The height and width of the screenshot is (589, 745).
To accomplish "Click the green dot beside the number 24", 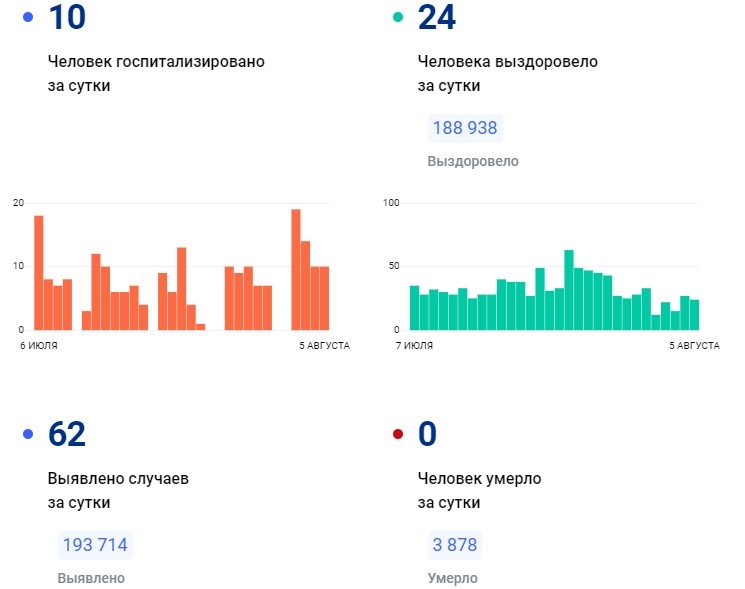I will (x=398, y=18).
